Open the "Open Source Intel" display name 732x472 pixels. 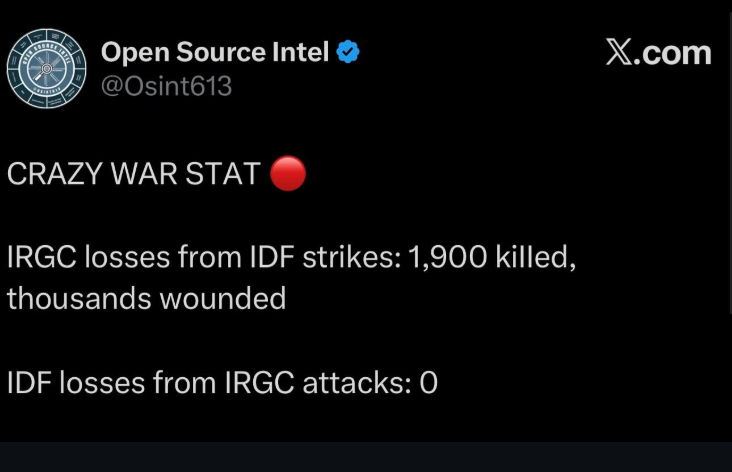pyautogui.click(x=215, y=54)
